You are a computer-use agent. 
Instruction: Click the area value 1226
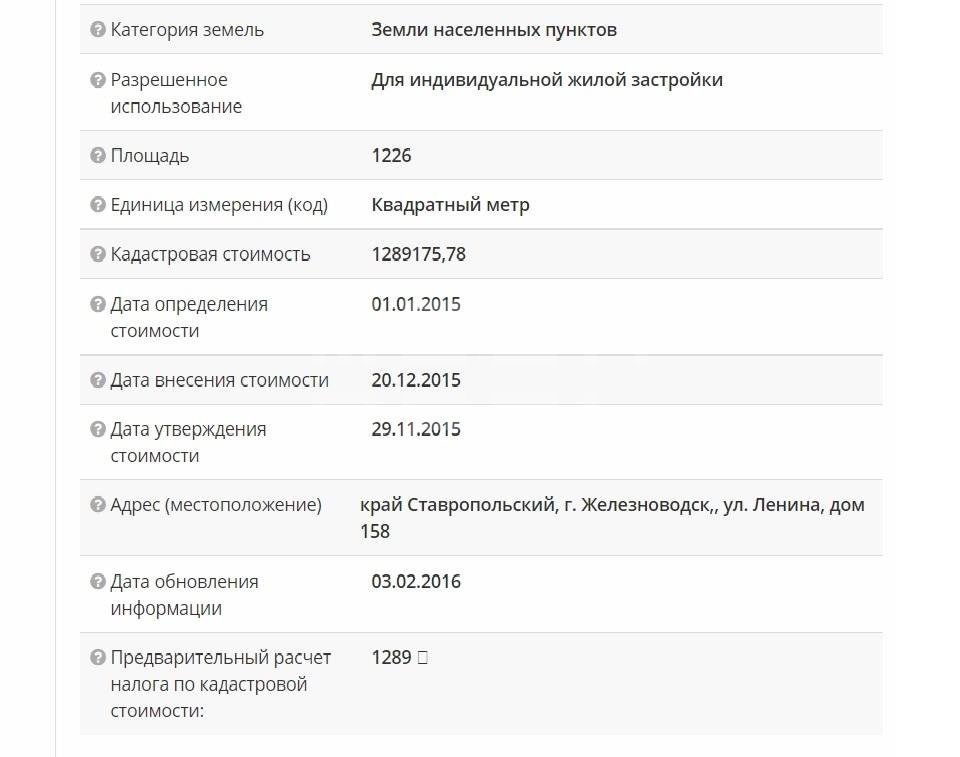pyautogui.click(x=391, y=155)
